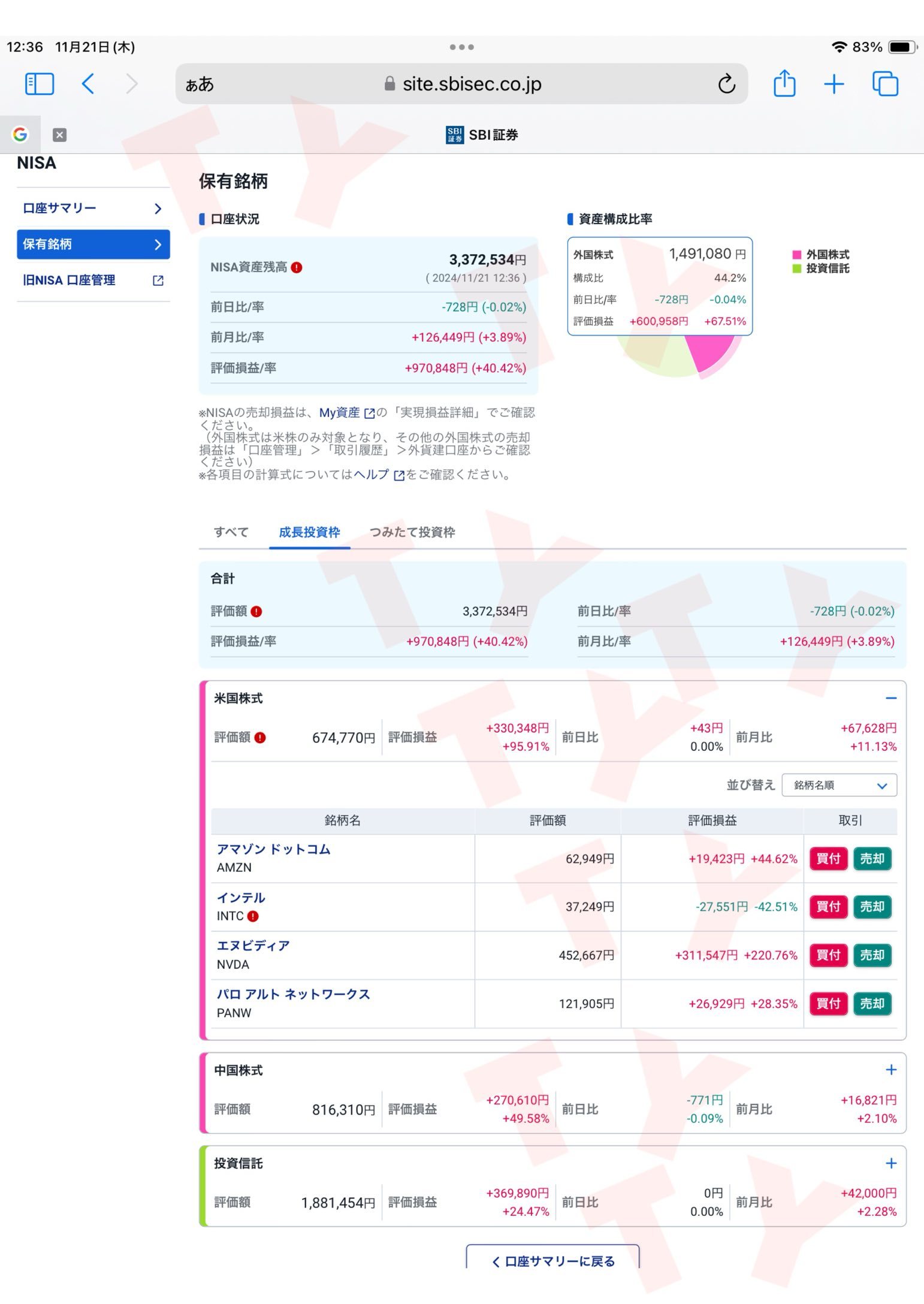Click 買付 for INTC
Image resolution: width=924 pixels, height=1304 pixels.
coord(828,907)
